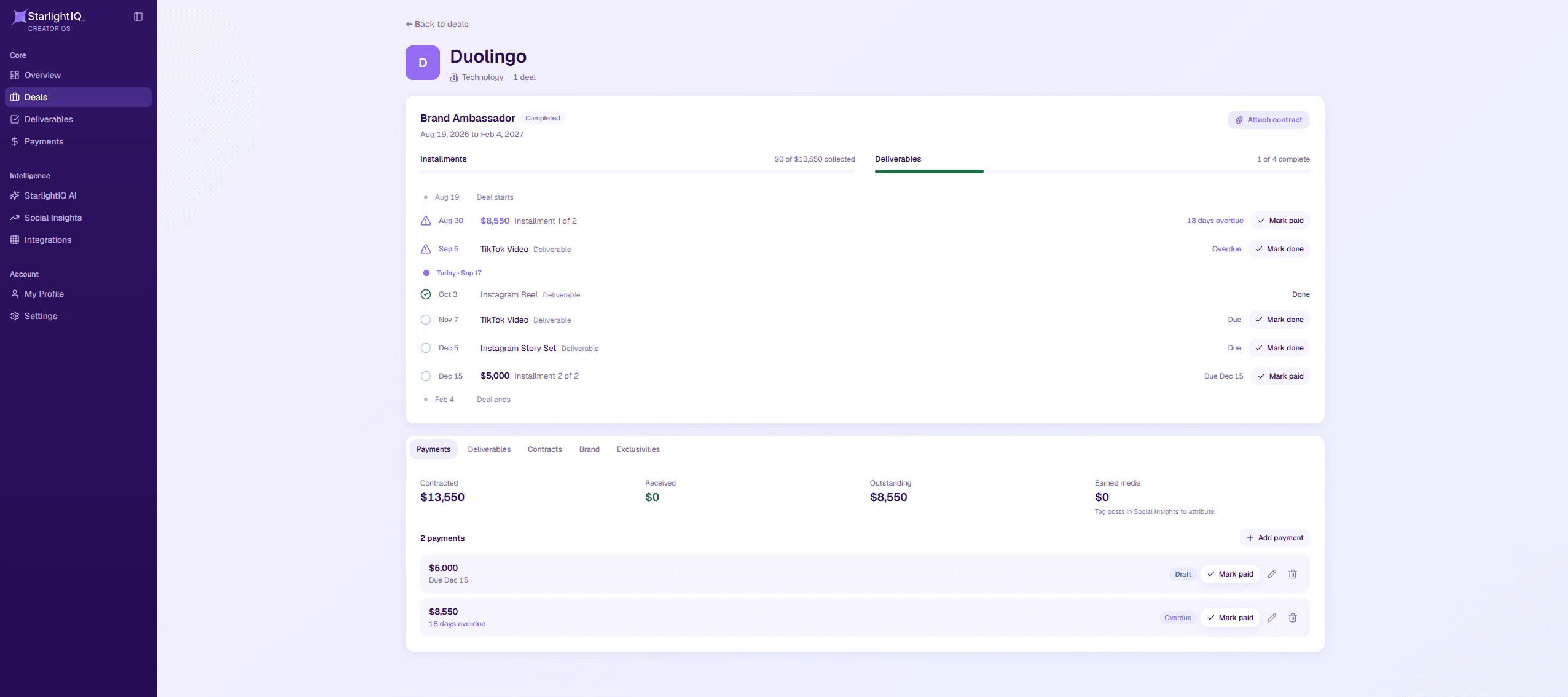Click the Add payment button
The width and height of the screenshot is (1568, 697).
[1274, 538]
